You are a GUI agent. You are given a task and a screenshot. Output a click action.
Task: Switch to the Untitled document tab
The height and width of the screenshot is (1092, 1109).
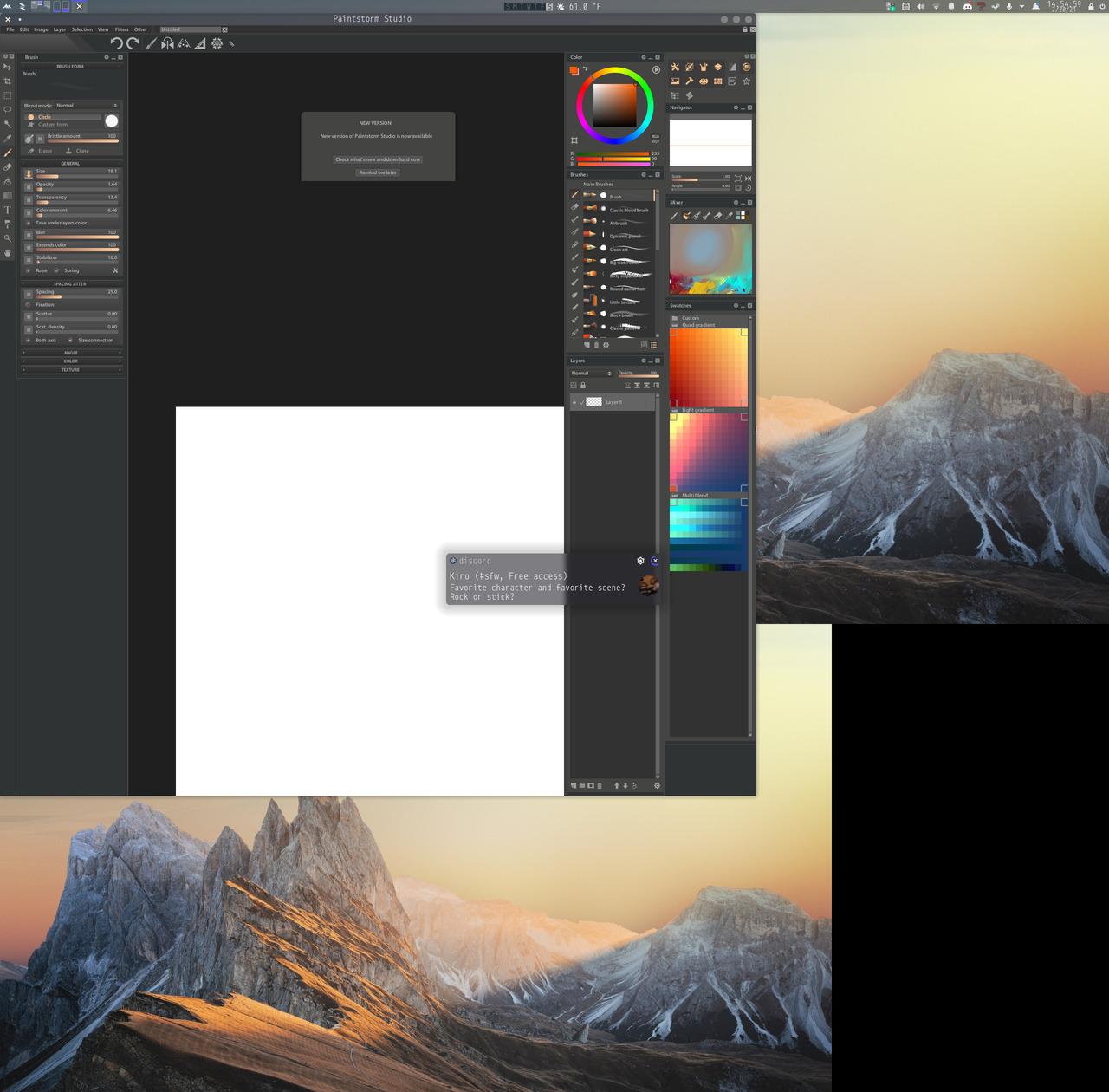(190, 29)
